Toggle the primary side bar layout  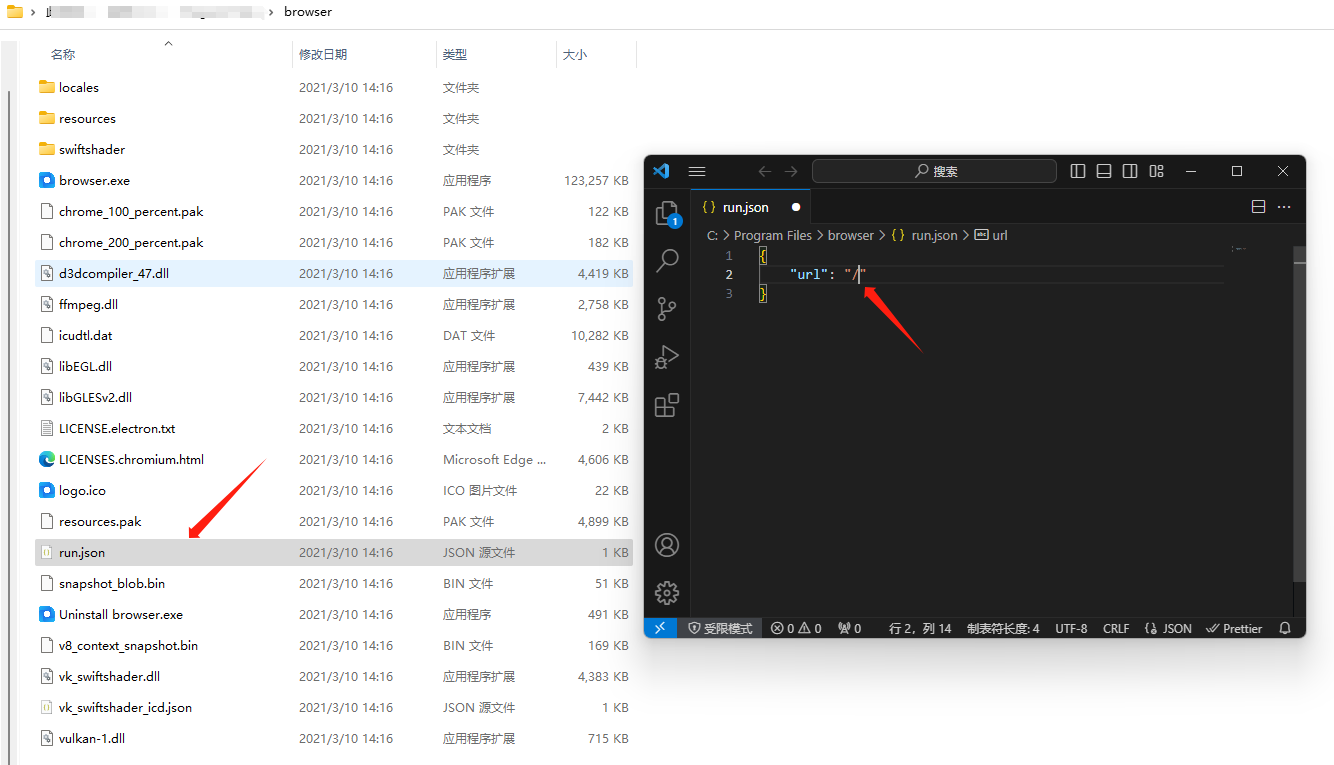point(1078,171)
